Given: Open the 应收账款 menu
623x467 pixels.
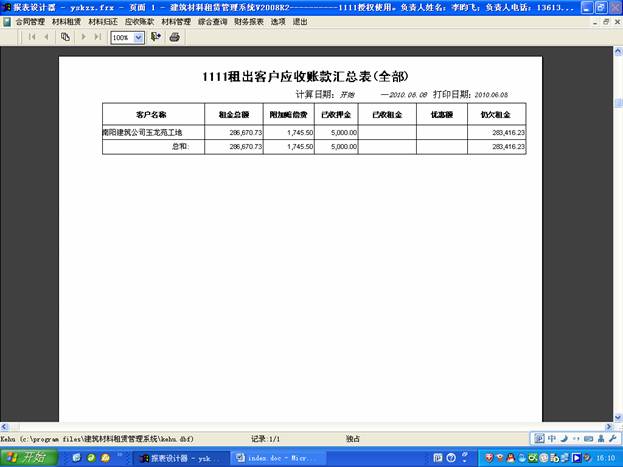Looking at the screenshot, I should 139,20.
